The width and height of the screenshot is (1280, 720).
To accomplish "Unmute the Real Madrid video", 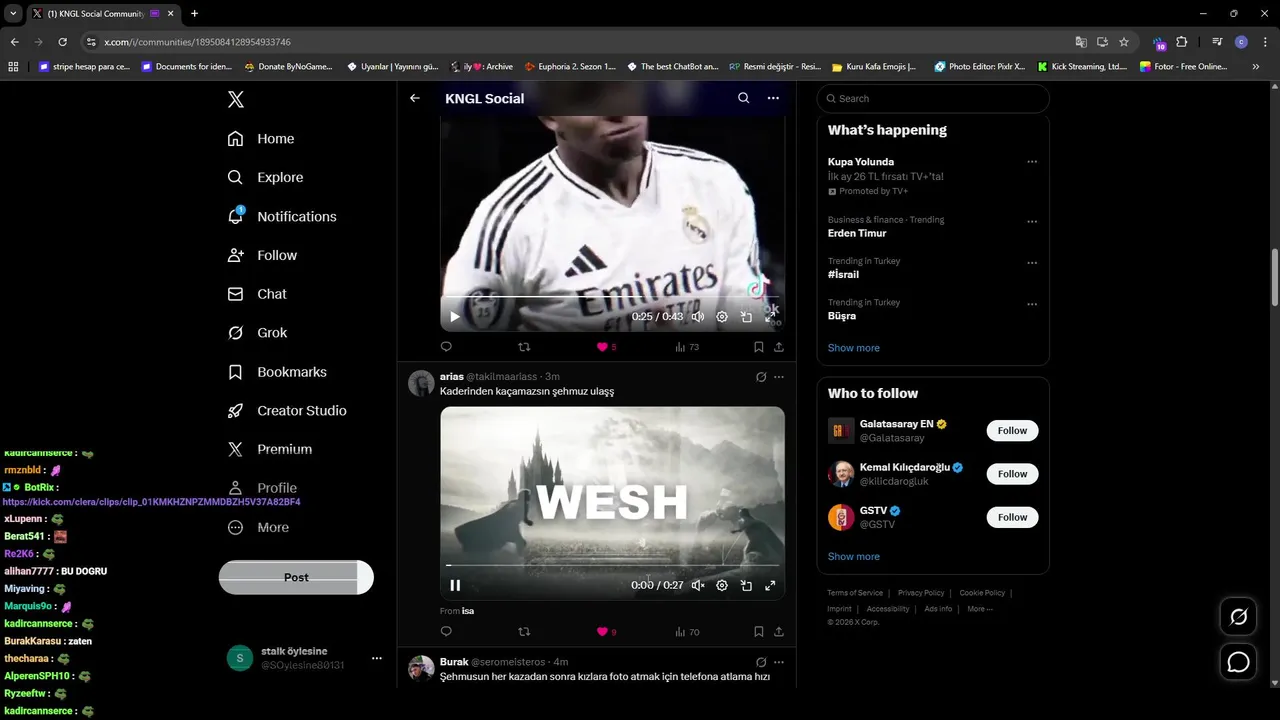I will pyautogui.click(x=698, y=317).
